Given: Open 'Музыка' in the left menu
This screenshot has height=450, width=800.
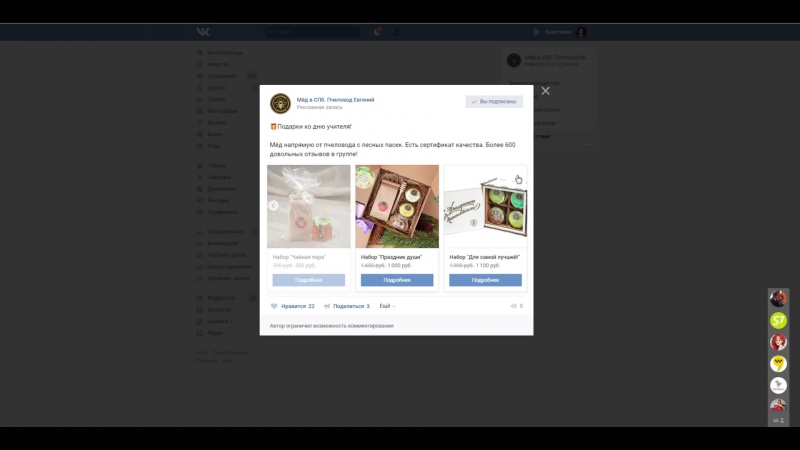Looking at the screenshot, I should point(217,122).
